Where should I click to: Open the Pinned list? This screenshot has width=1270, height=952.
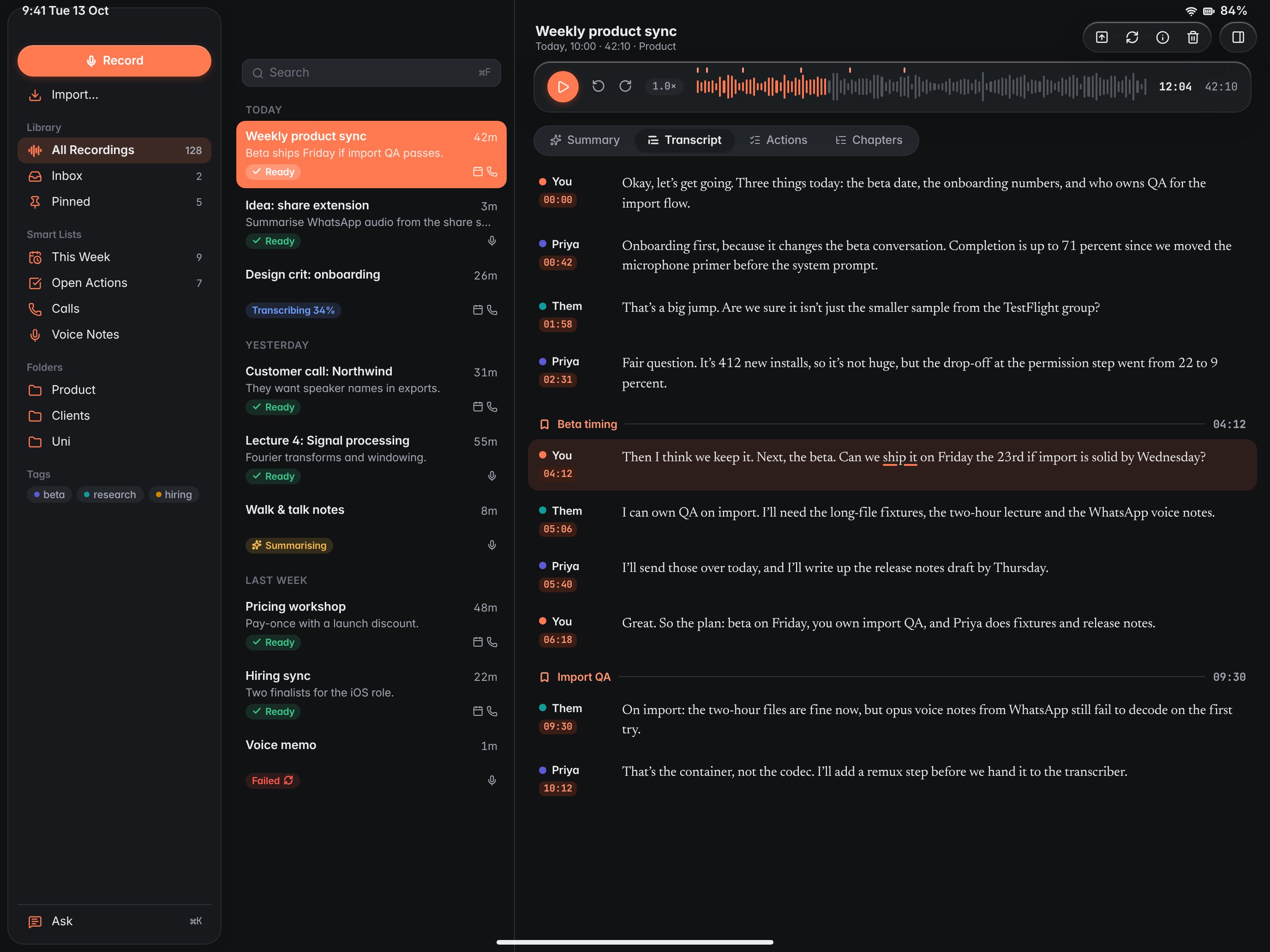tap(114, 202)
